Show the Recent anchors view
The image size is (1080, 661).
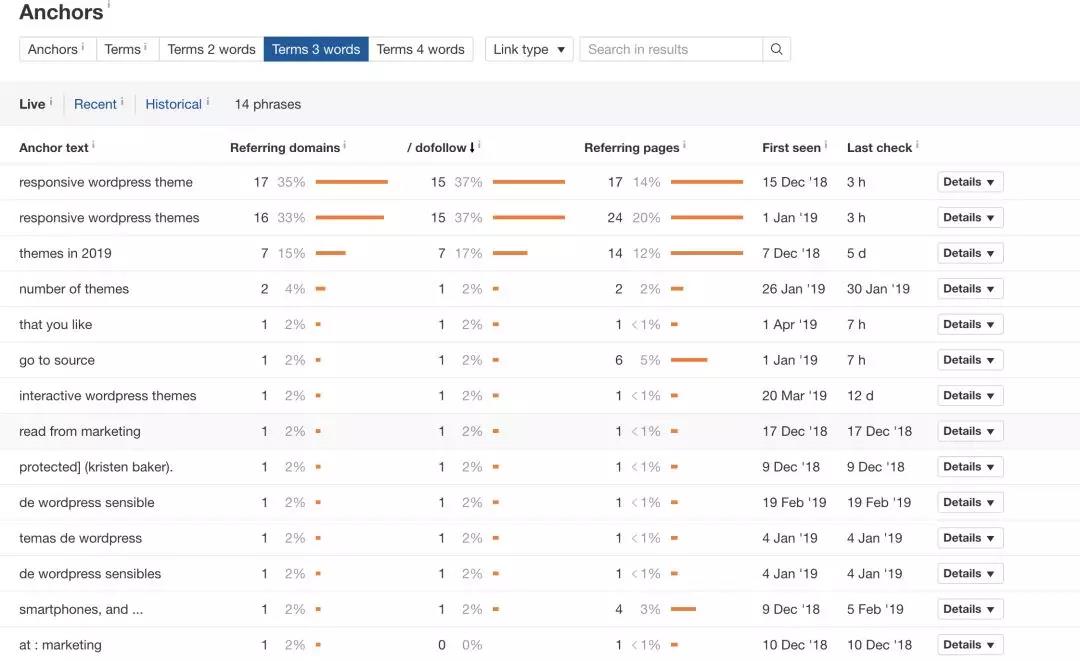pyautogui.click(x=96, y=104)
